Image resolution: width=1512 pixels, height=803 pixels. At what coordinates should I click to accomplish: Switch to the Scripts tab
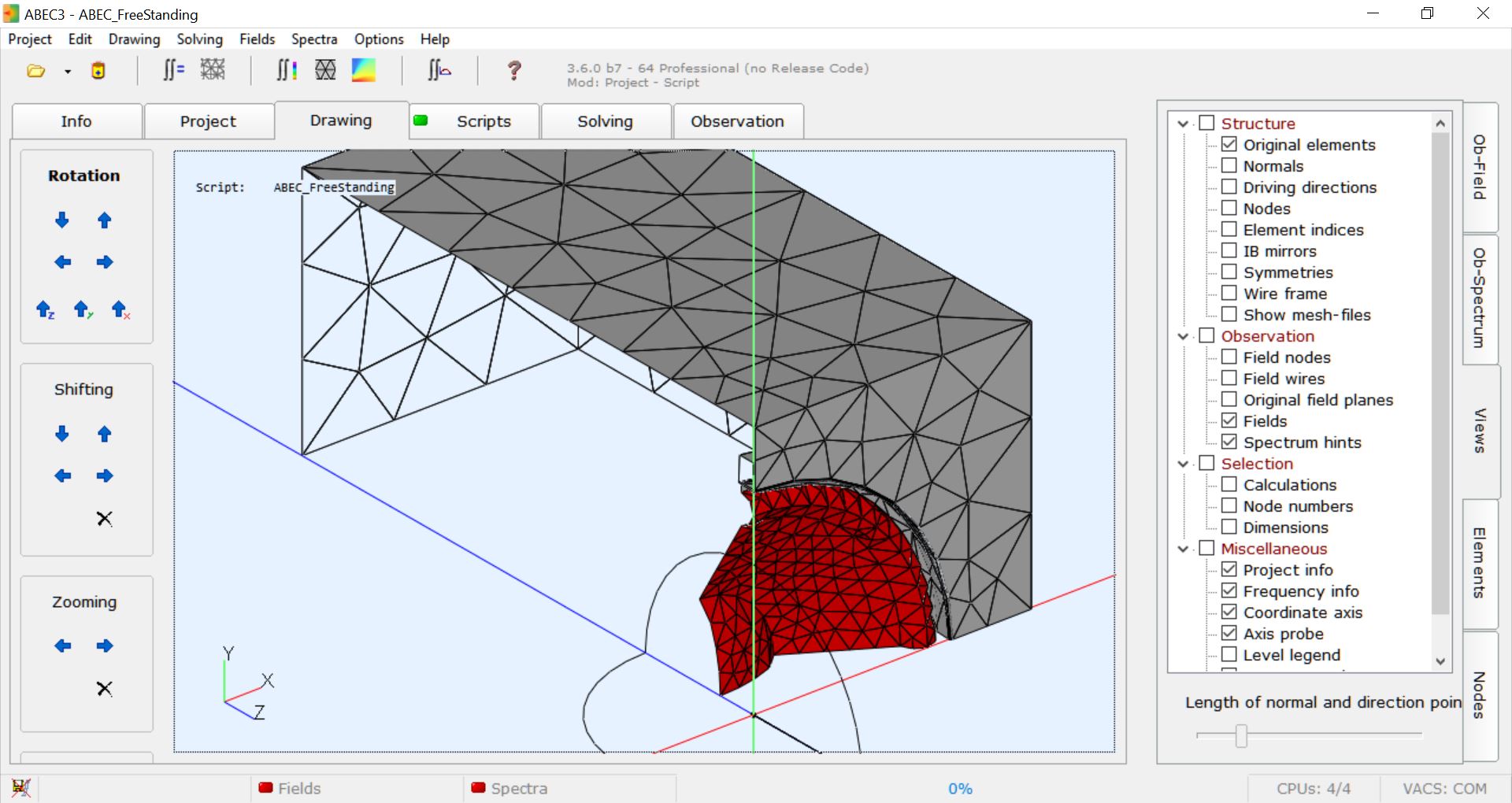click(475, 121)
